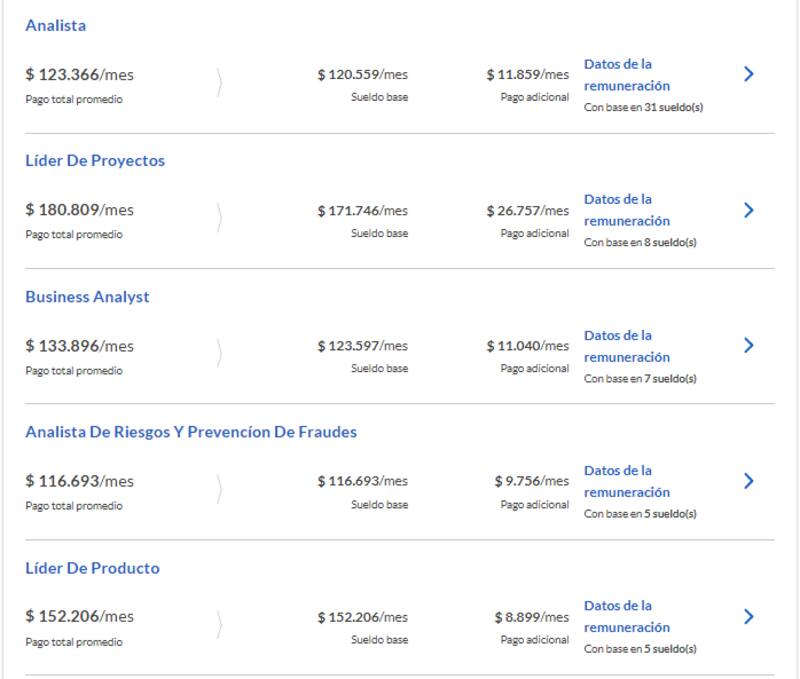Click the right chevron for Analista De Riesgos
The width and height of the screenshot is (800, 679).
tap(749, 481)
